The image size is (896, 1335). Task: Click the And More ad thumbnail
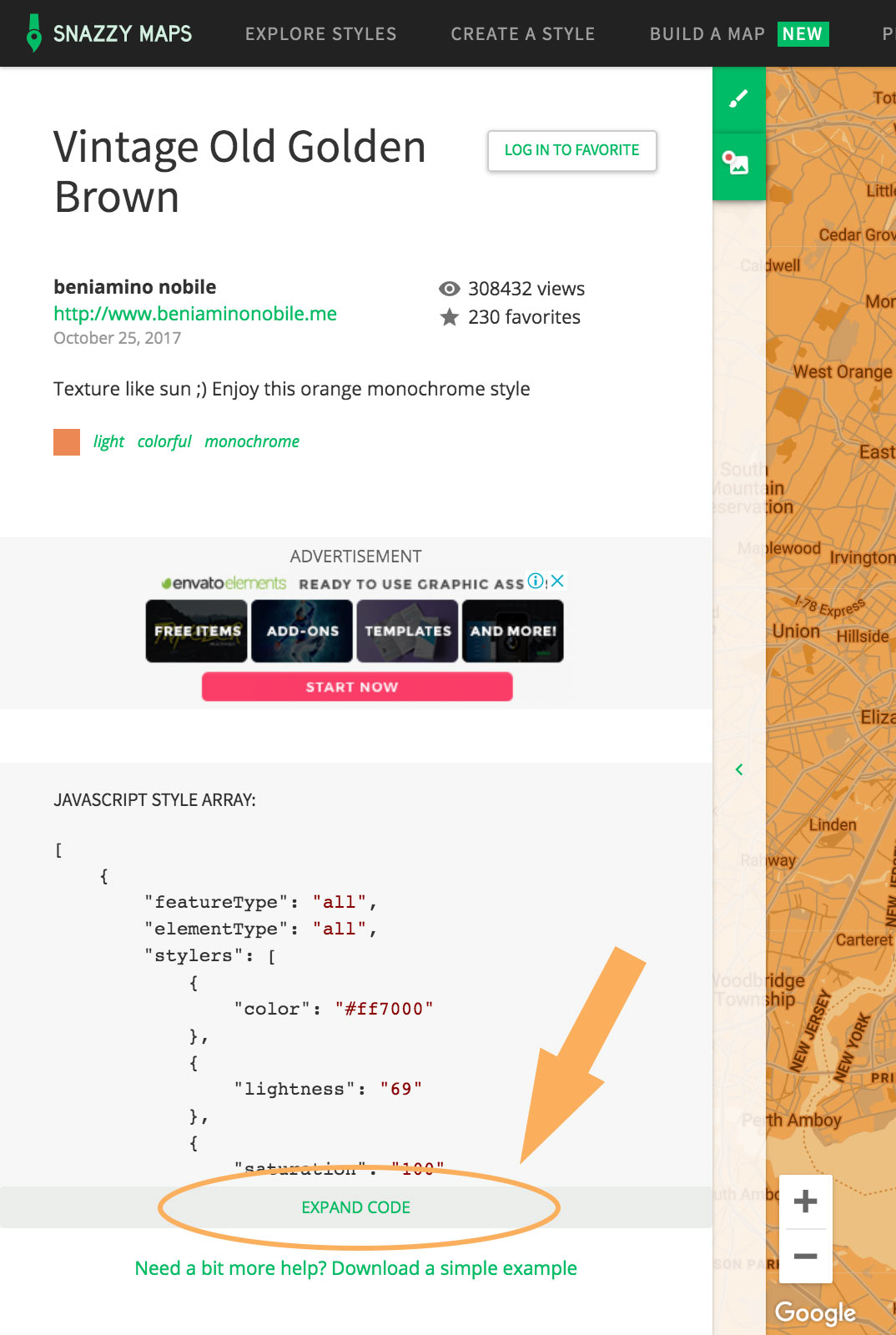513,631
